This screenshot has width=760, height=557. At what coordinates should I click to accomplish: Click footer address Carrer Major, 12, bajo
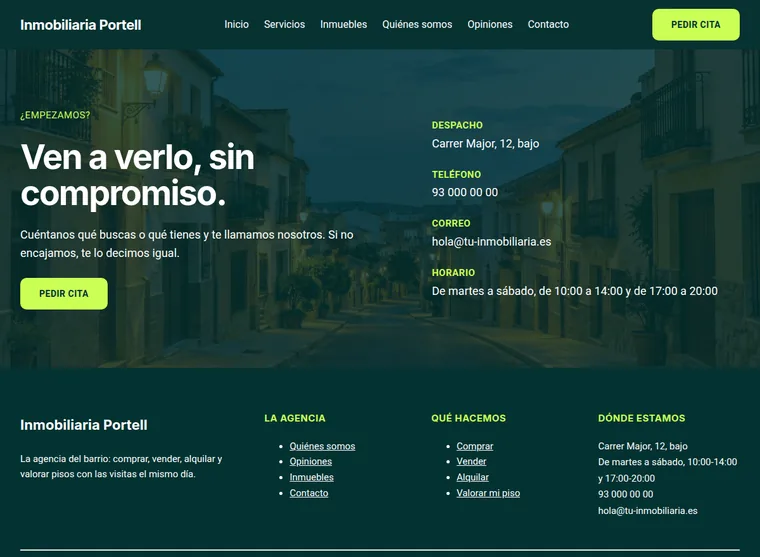point(643,446)
